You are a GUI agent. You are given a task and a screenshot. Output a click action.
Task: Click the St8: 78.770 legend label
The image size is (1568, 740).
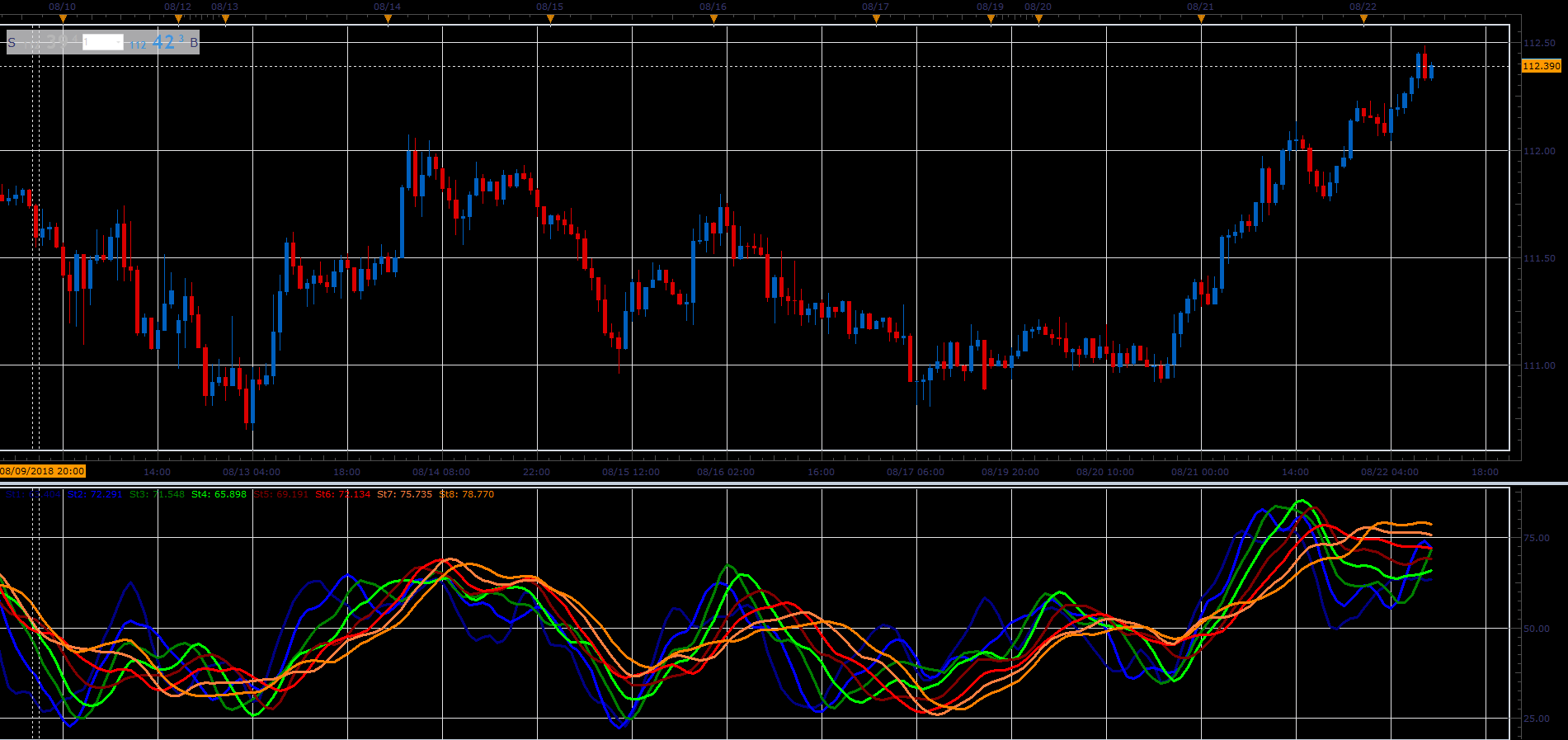tap(467, 494)
